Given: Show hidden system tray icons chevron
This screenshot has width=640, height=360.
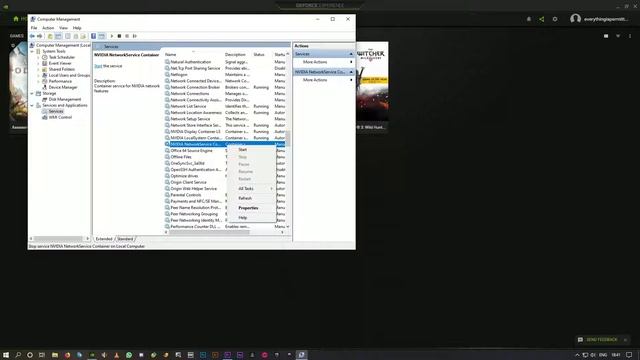Looking at the screenshot, I should point(577,355).
